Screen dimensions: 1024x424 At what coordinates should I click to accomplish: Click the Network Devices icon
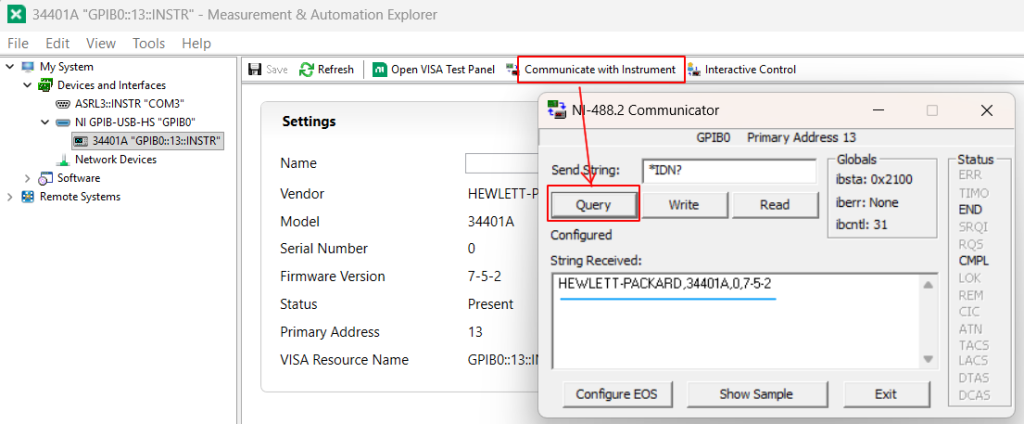click(x=63, y=159)
